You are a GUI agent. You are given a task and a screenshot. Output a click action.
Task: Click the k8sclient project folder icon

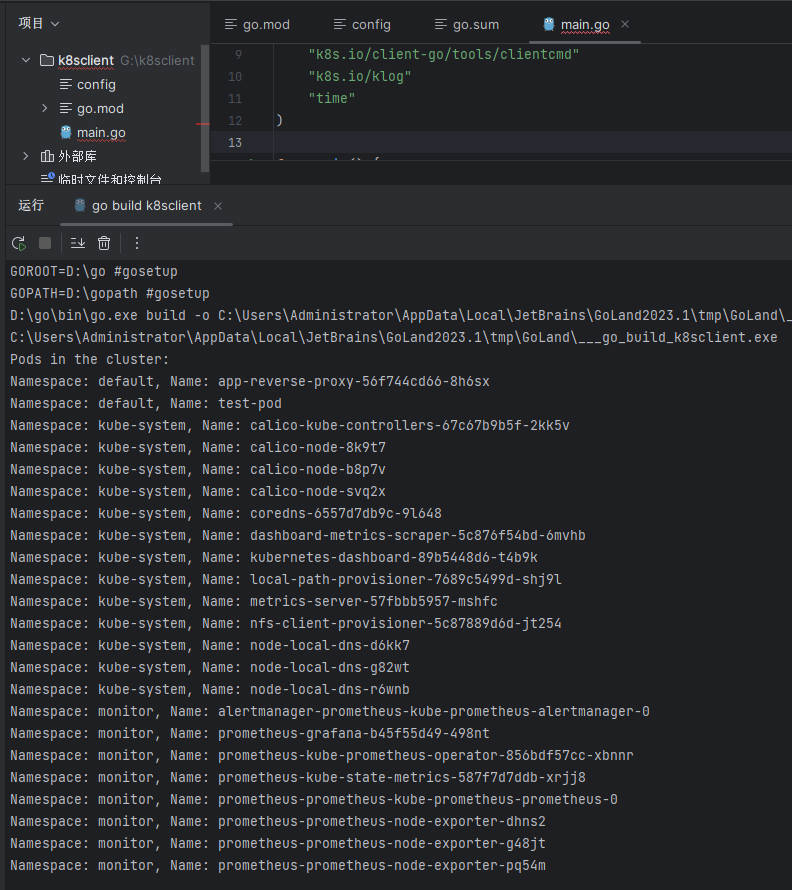coord(47,60)
